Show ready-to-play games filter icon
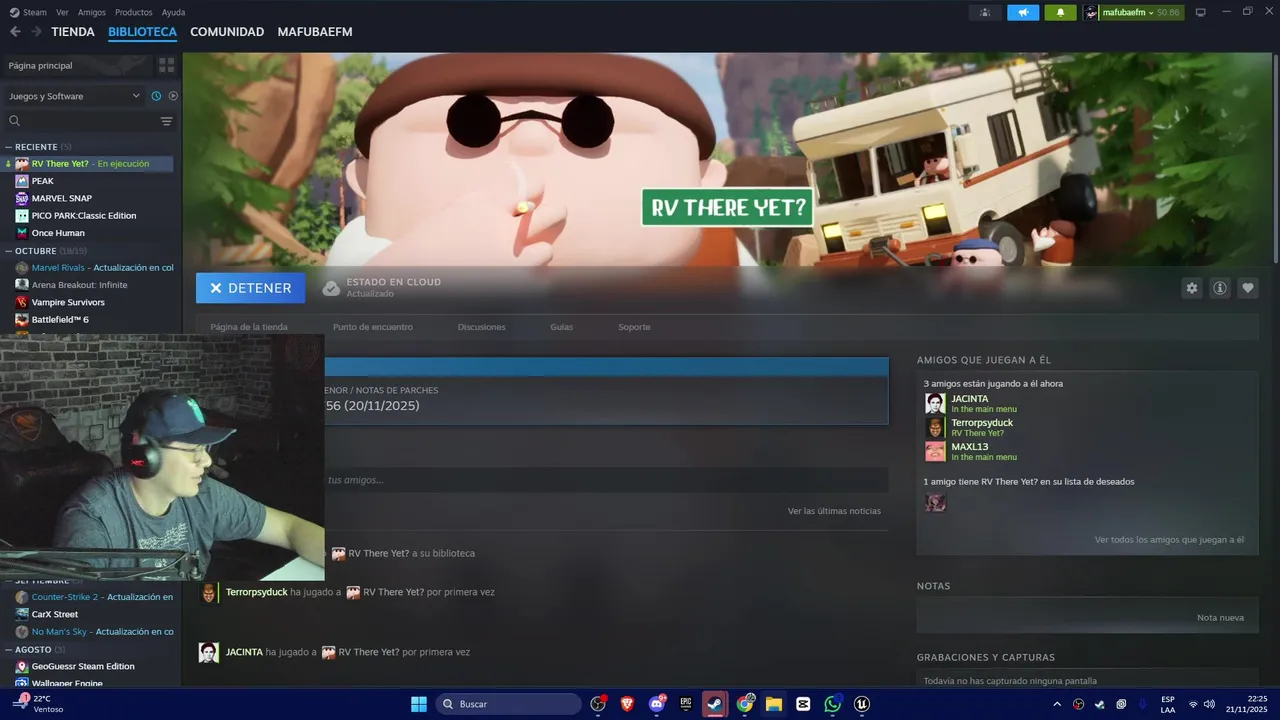Image resolution: width=1280 pixels, height=720 pixels. click(x=173, y=96)
